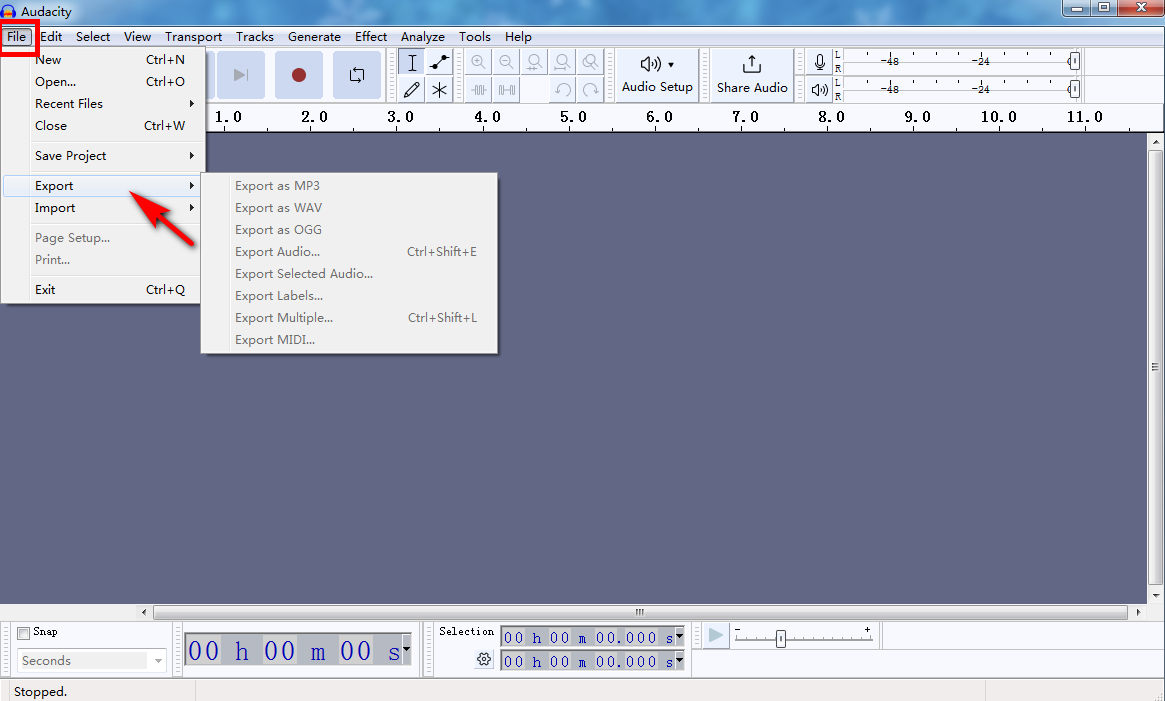Open the Tracks menu

coord(255,36)
